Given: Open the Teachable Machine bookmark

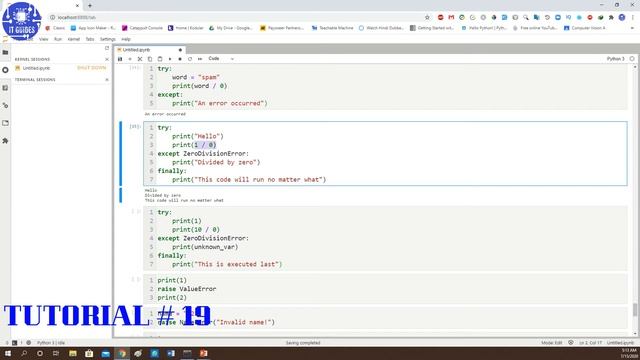Looking at the screenshot, I should [332, 28].
